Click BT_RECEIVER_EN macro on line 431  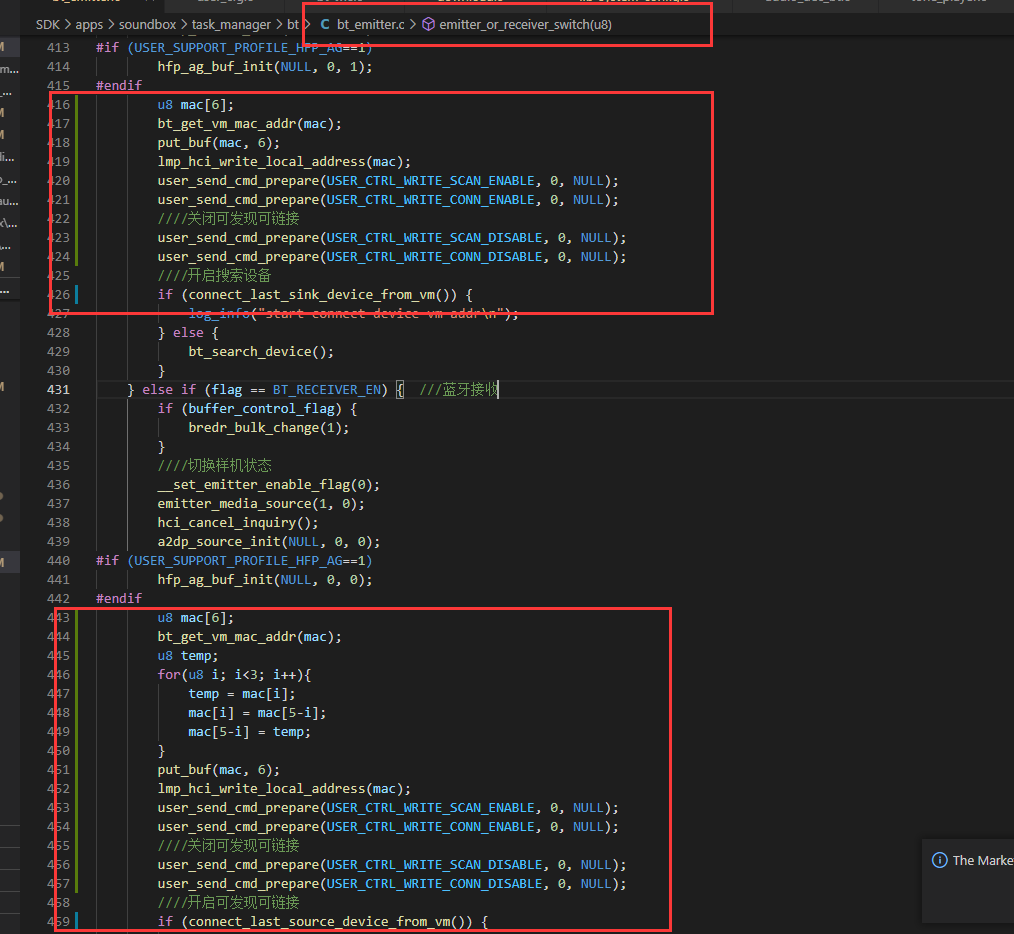[327, 389]
